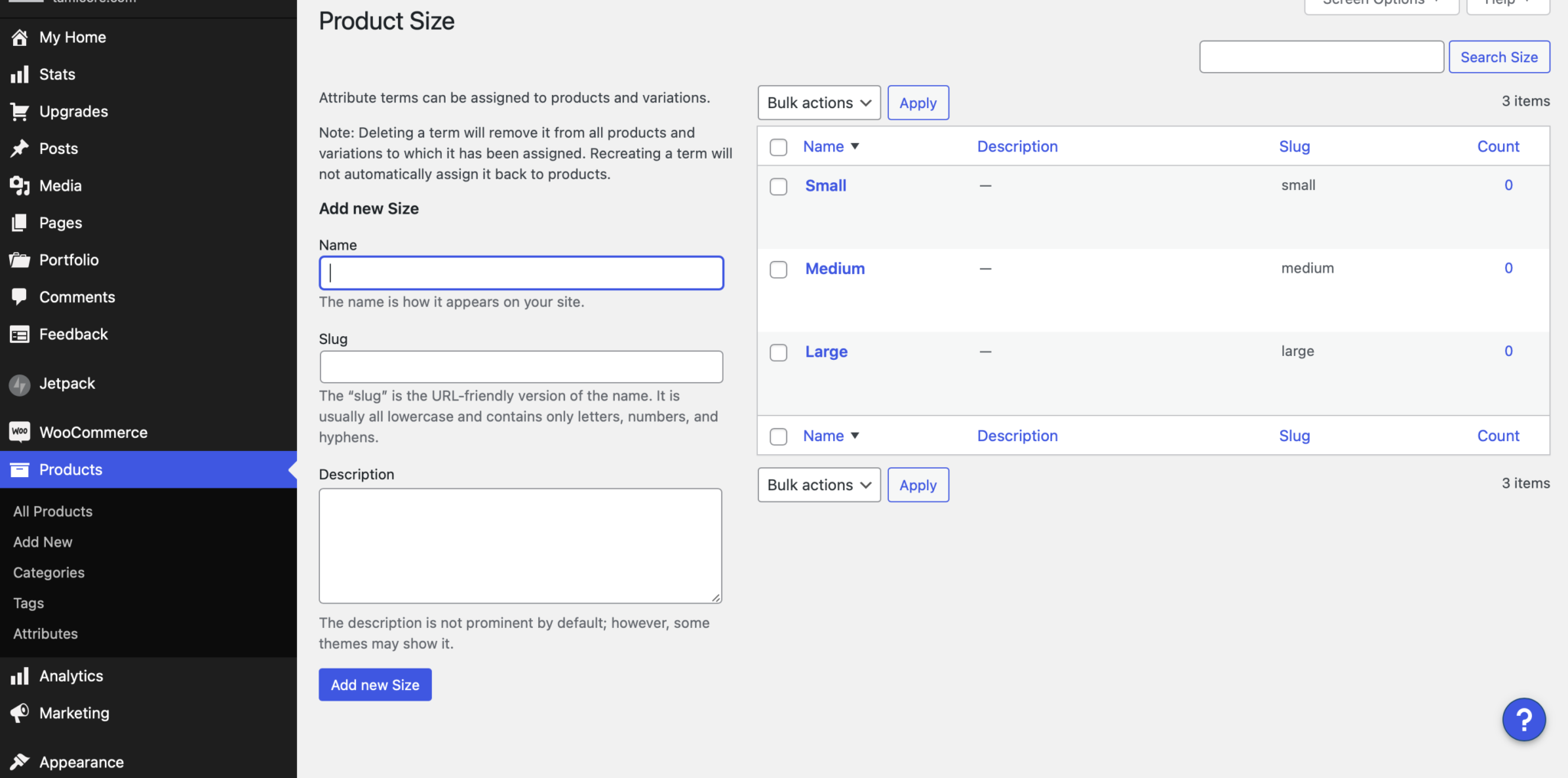This screenshot has height=778, width=1568.
Task: Open the top Bulk actions dropdown
Action: [x=819, y=103]
